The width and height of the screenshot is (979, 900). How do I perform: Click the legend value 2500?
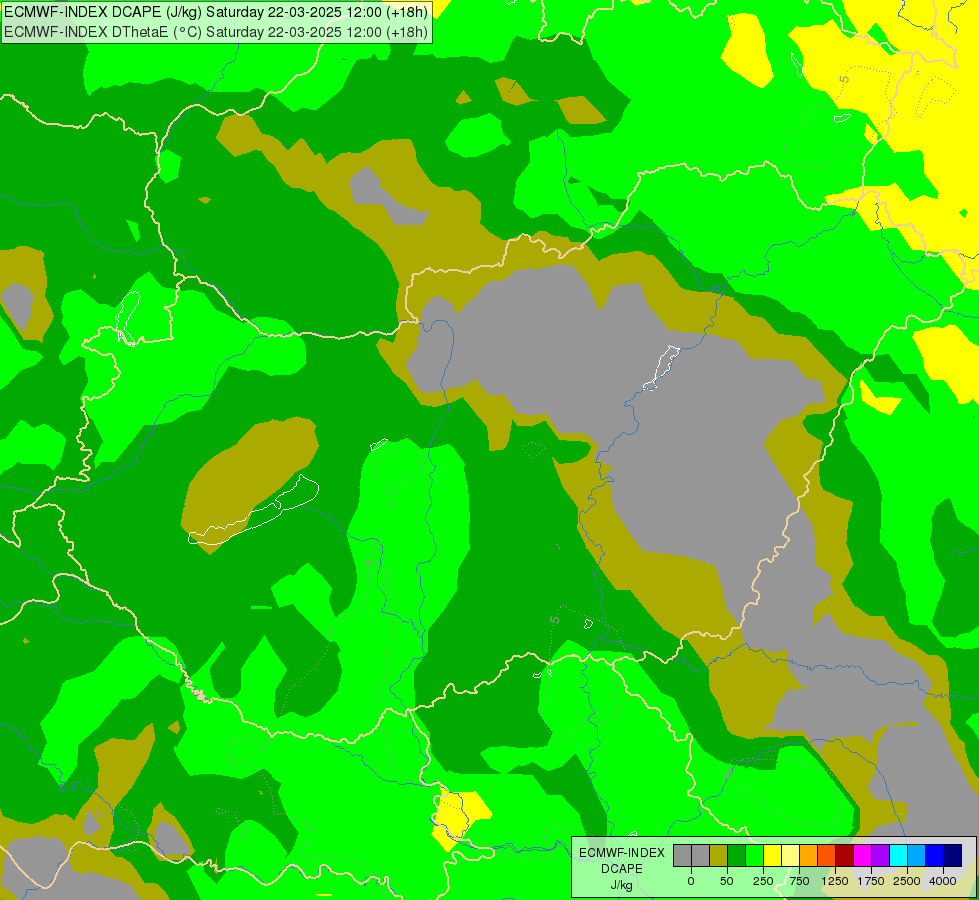coord(907,881)
